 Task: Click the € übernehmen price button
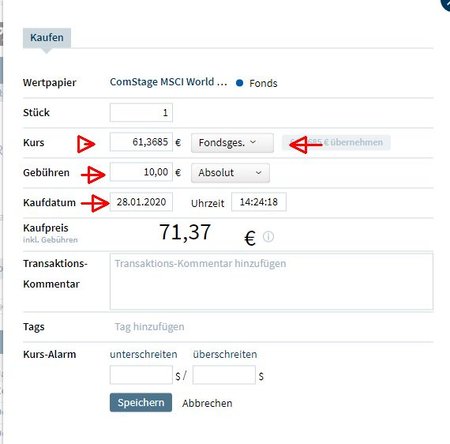[x=336, y=143]
